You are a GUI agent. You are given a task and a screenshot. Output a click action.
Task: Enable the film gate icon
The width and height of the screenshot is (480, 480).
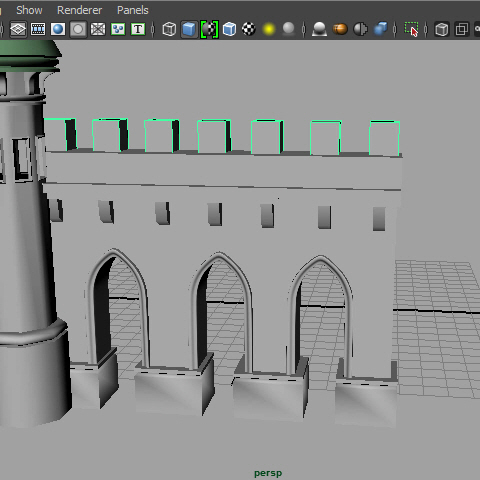[38, 29]
